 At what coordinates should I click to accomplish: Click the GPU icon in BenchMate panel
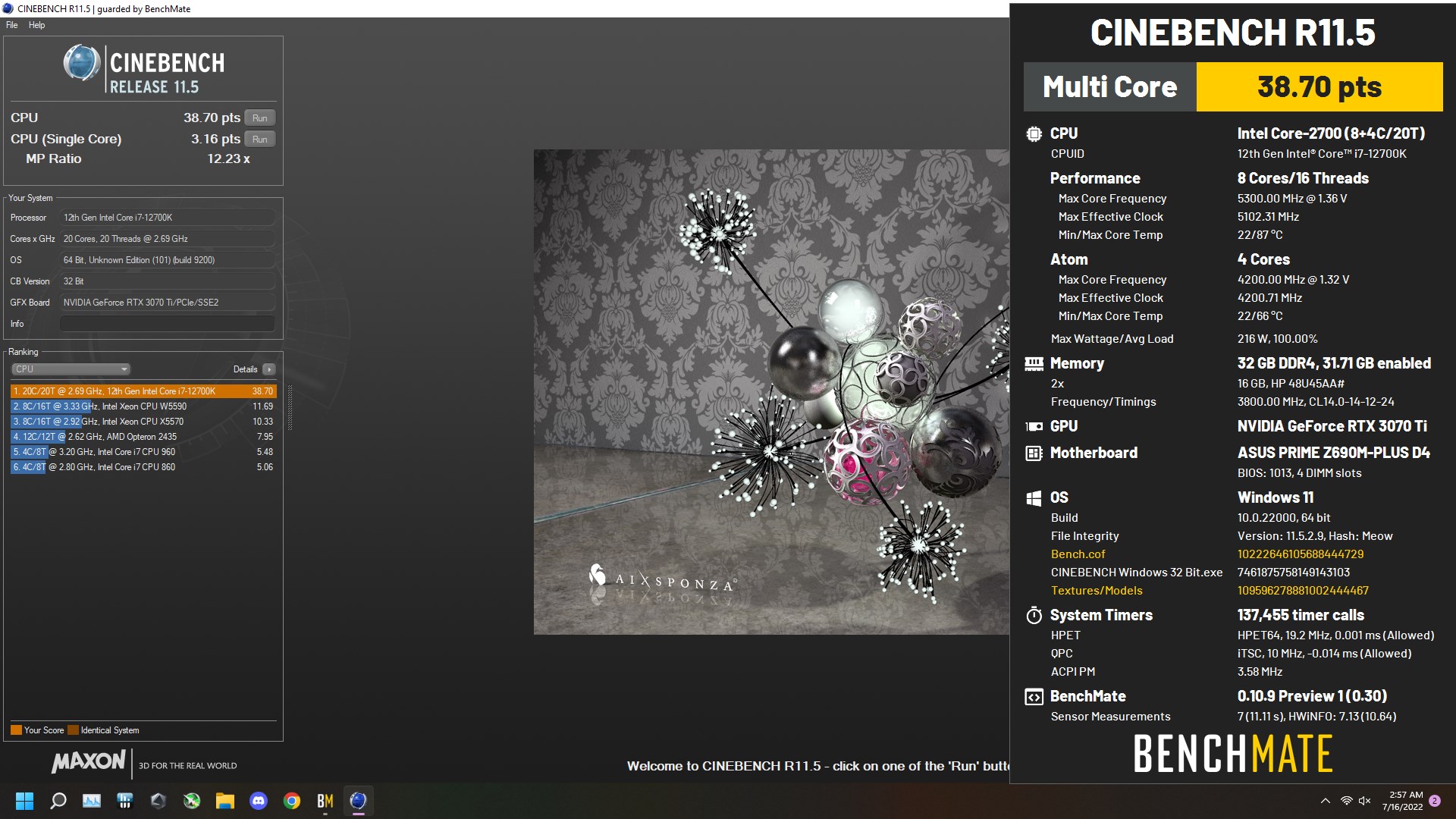coord(1034,427)
